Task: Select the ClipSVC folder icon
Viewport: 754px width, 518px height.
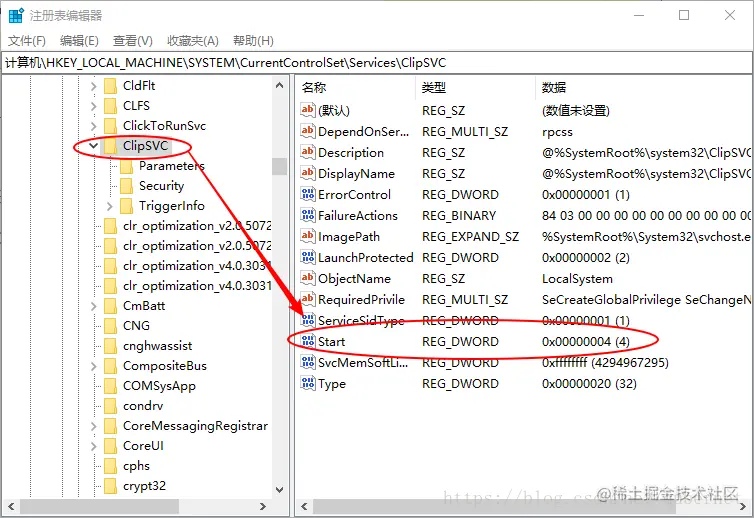Action: [x=111, y=146]
